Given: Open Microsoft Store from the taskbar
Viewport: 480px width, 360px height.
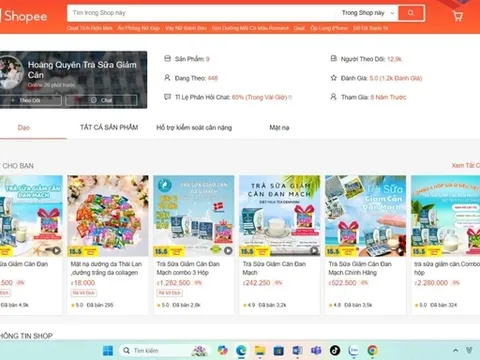Looking at the screenshot, I should [x=278, y=350].
